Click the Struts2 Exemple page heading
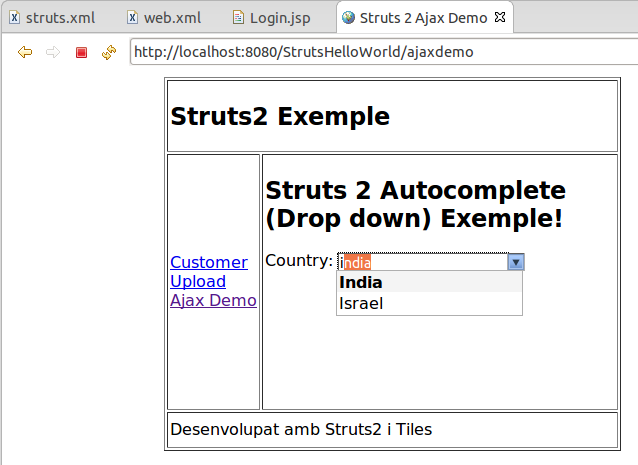The height and width of the screenshot is (465, 638). coord(280,116)
